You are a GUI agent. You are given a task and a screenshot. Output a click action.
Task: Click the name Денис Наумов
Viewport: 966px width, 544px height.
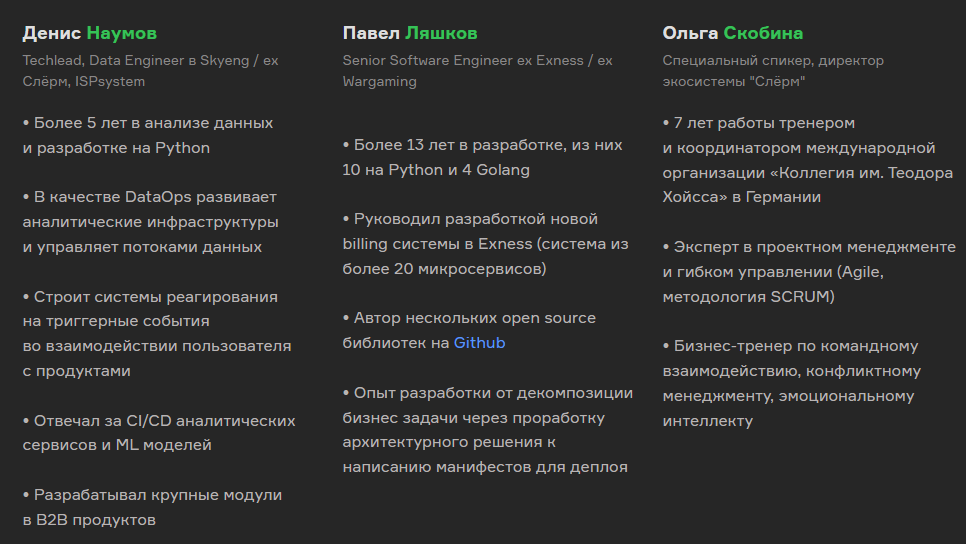(90, 33)
